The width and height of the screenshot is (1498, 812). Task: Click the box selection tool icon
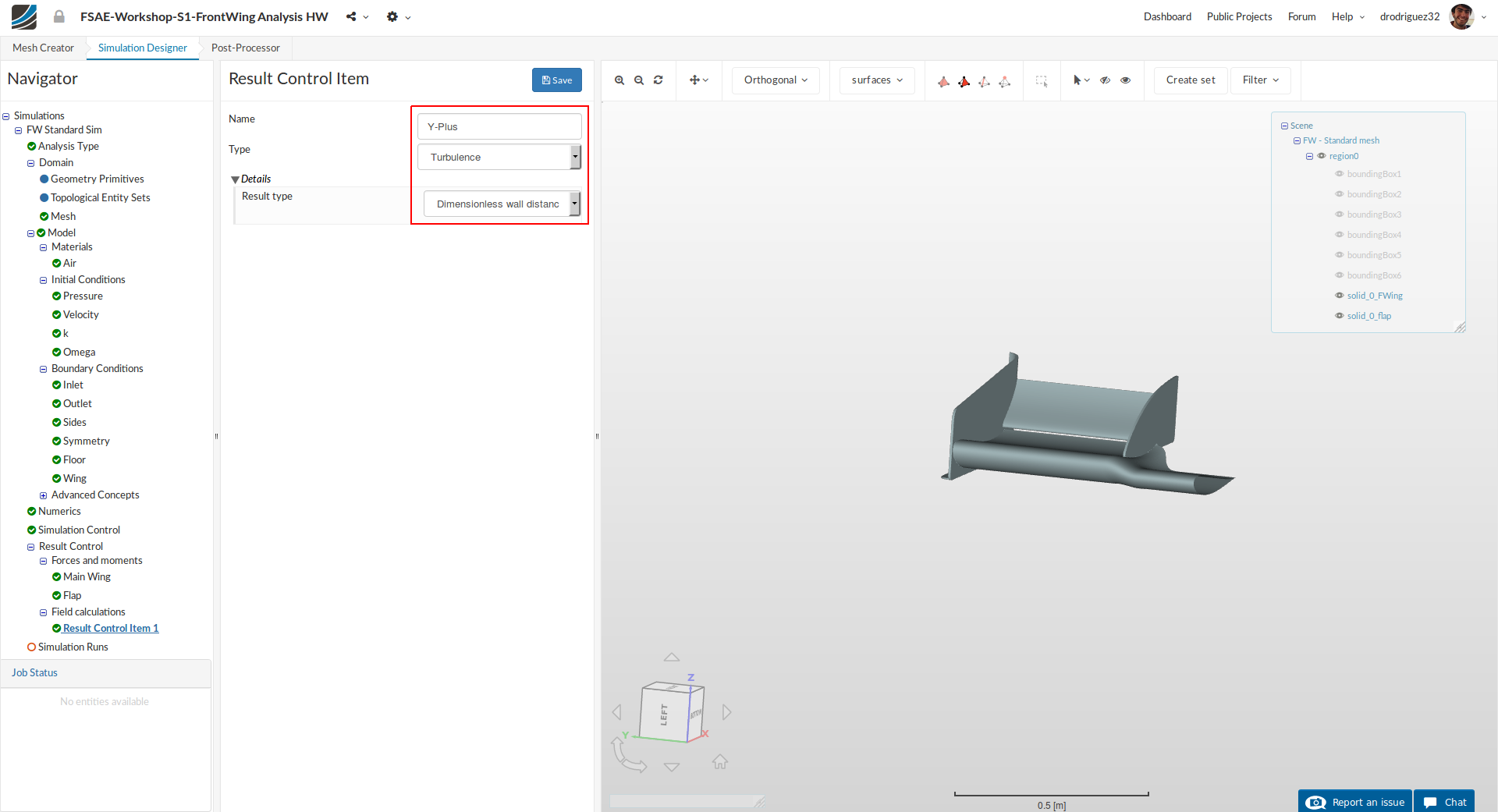pyautogui.click(x=1042, y=80)
